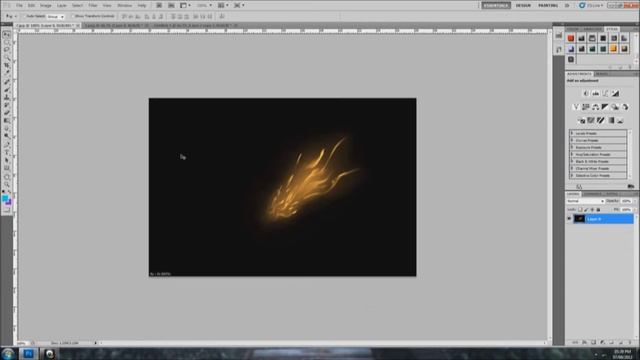
Task: Open the Filter menu
Action: point(93,6)
